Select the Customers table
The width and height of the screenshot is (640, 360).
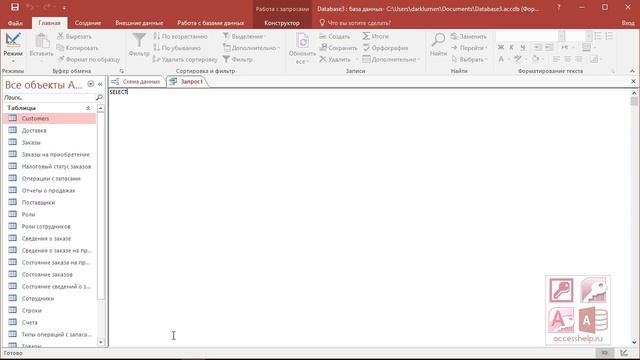(x=50, y=118)
